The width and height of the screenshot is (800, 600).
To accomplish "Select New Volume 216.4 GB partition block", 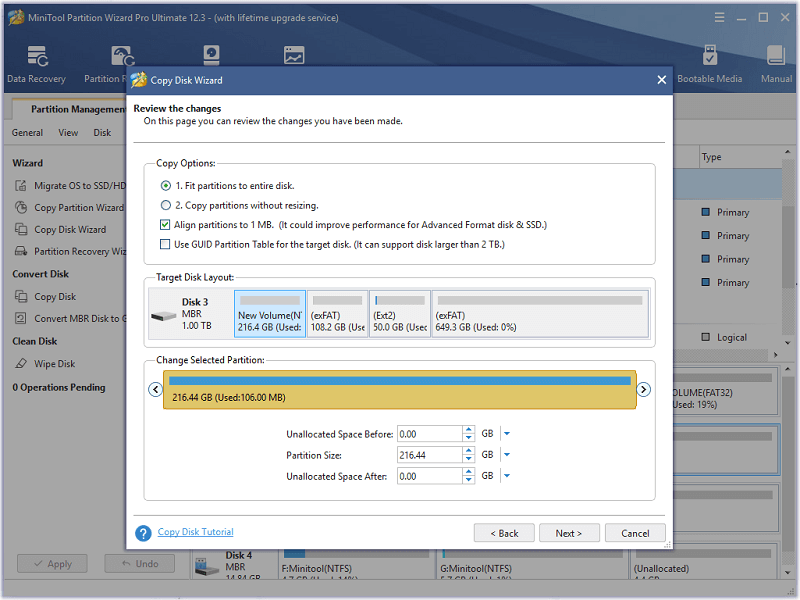I will [270, 314].
